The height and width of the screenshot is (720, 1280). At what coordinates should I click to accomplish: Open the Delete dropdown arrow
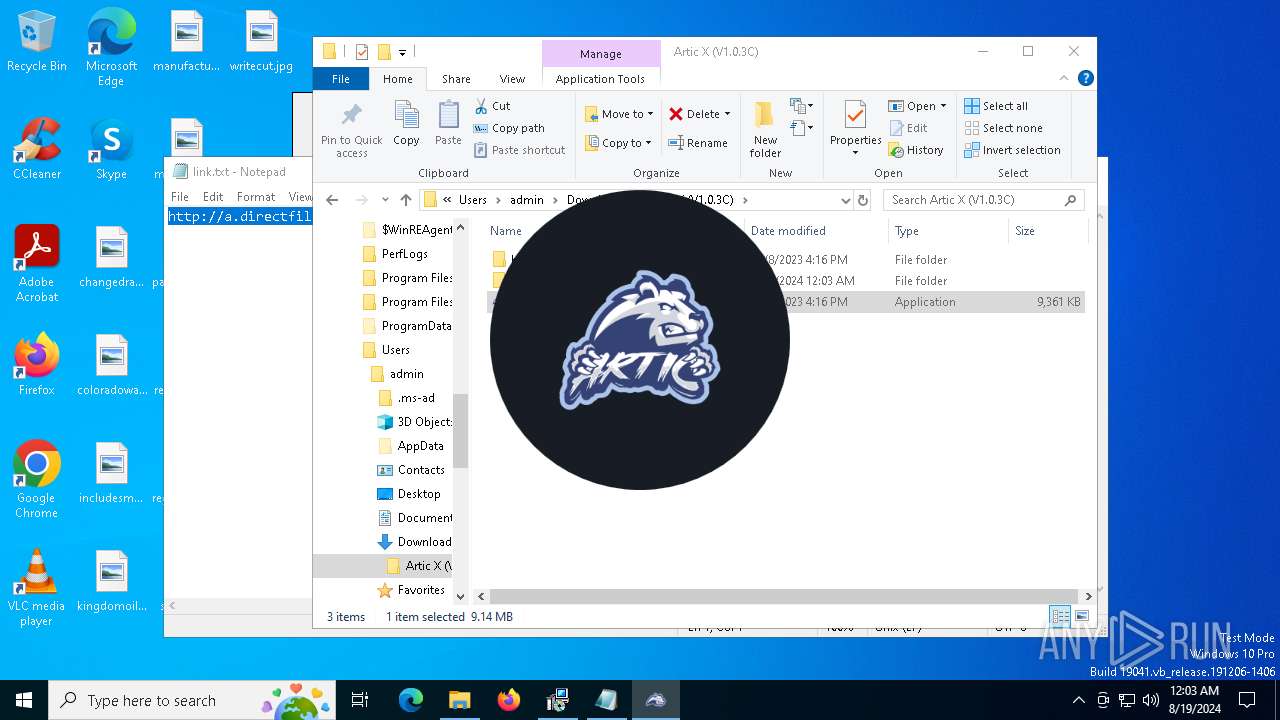point(727,114)
